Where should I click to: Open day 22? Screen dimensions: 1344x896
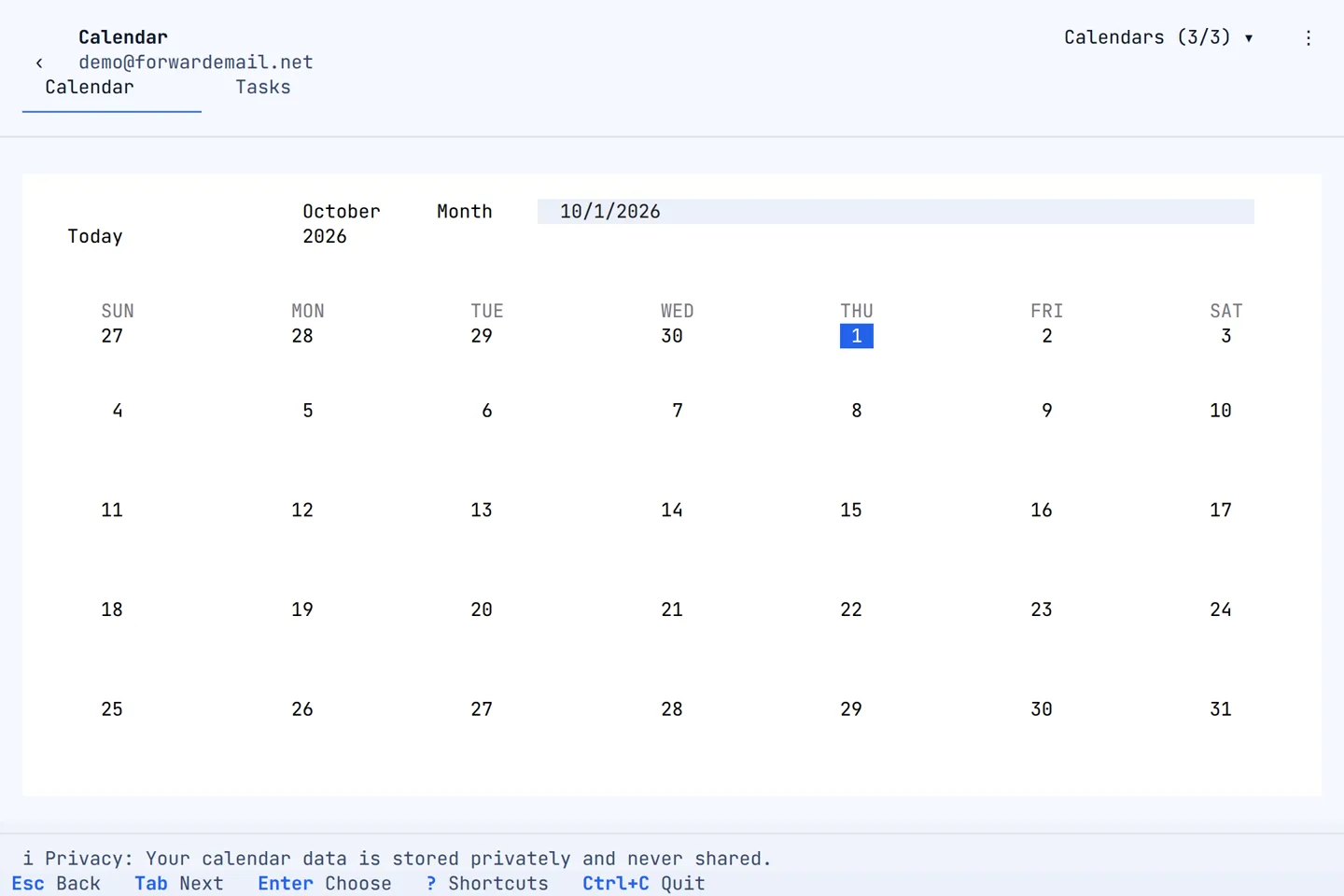pos(851,609)
